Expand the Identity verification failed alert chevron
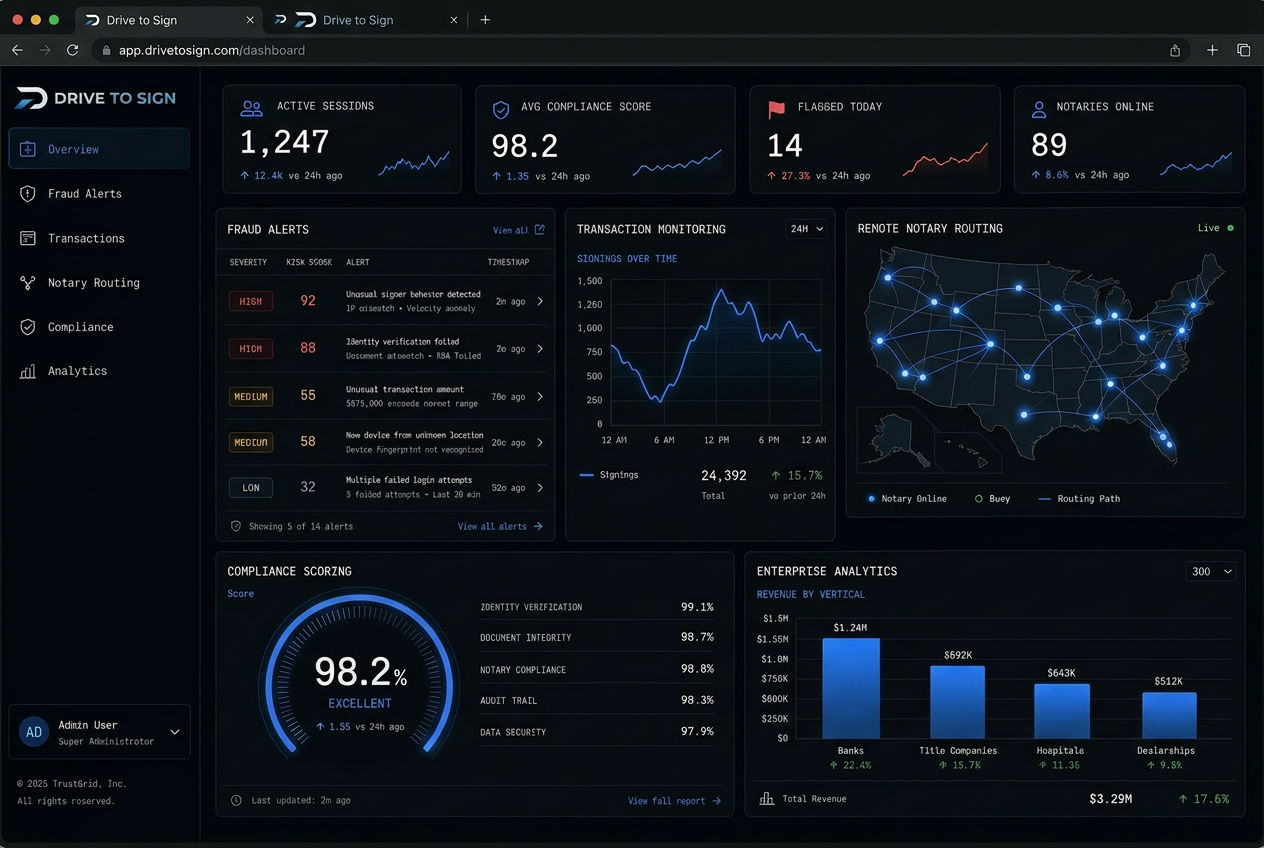The height and width of the screenshot is (848, 1264). tap(540, 349)
